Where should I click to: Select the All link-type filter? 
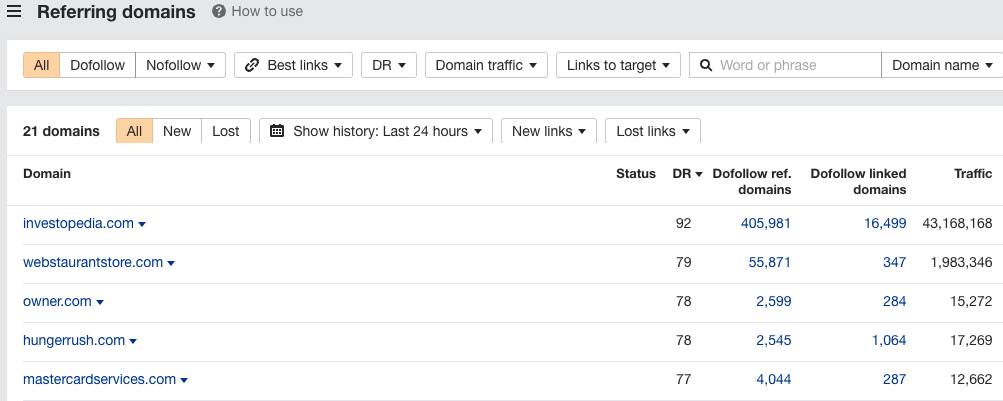tap(42, 65)
